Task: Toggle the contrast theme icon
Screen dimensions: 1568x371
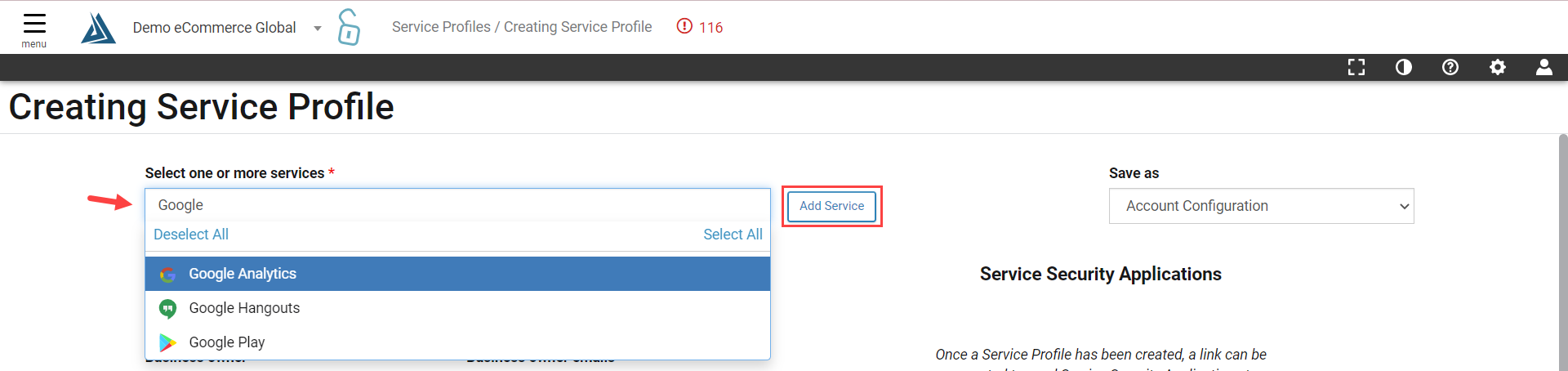Action: (x=1404, y=67)
